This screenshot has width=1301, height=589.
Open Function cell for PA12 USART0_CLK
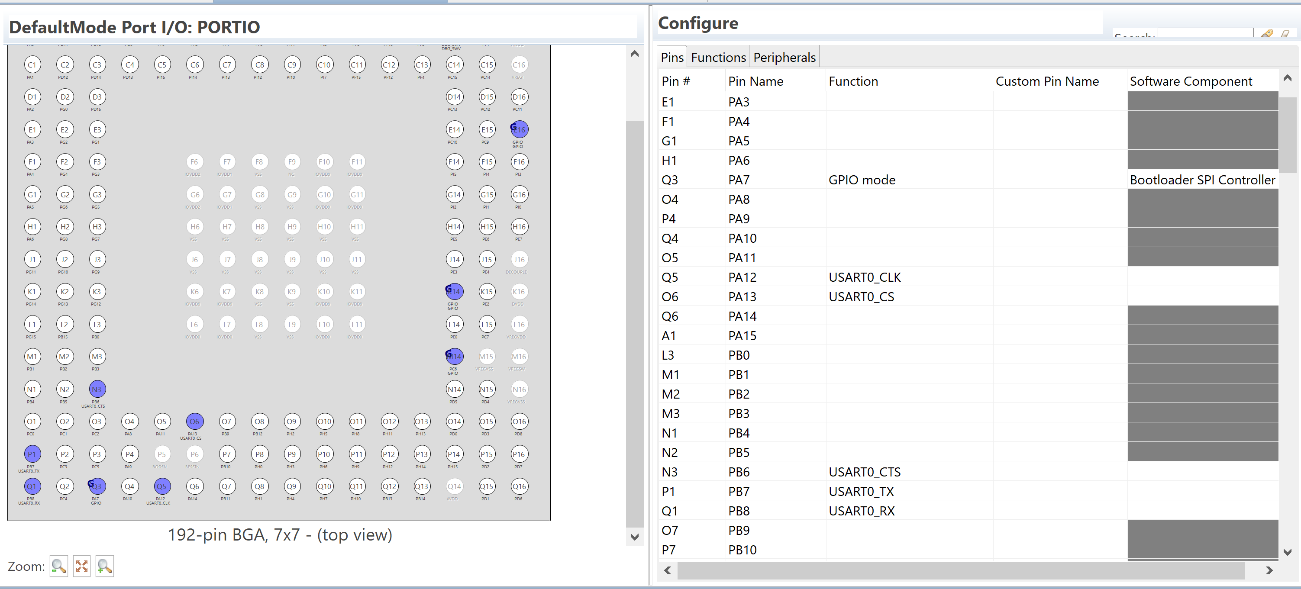(x=908, y=277)
